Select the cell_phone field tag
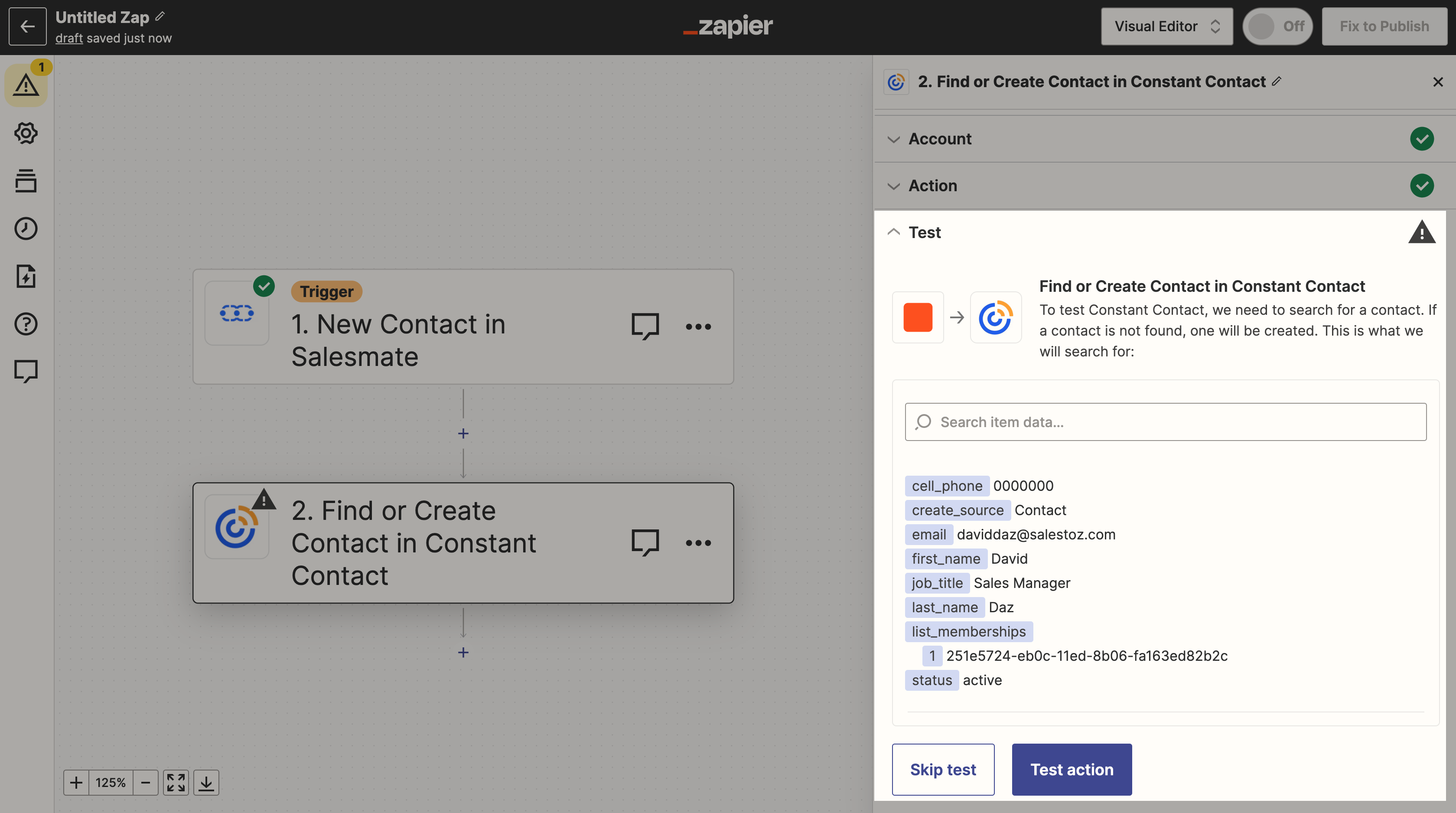The height and width of the screenshot is (813, 1456). click(x=947, y=486)
